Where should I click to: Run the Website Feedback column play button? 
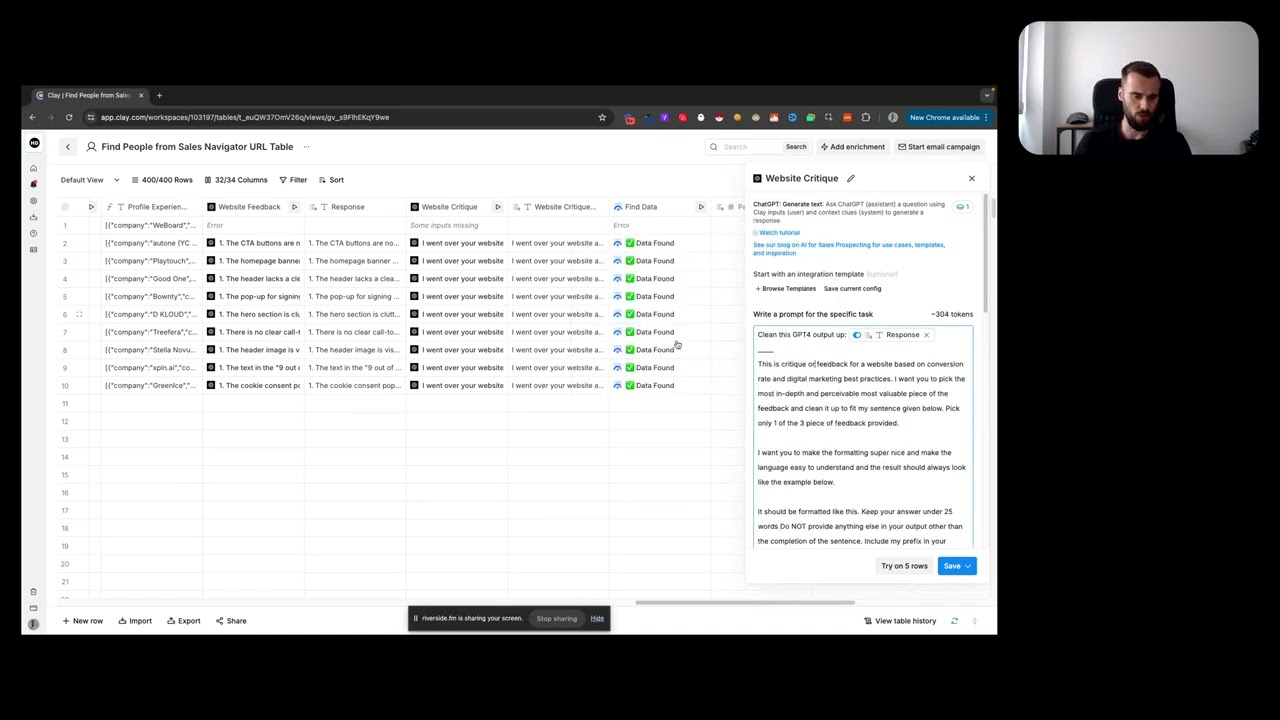294,207
